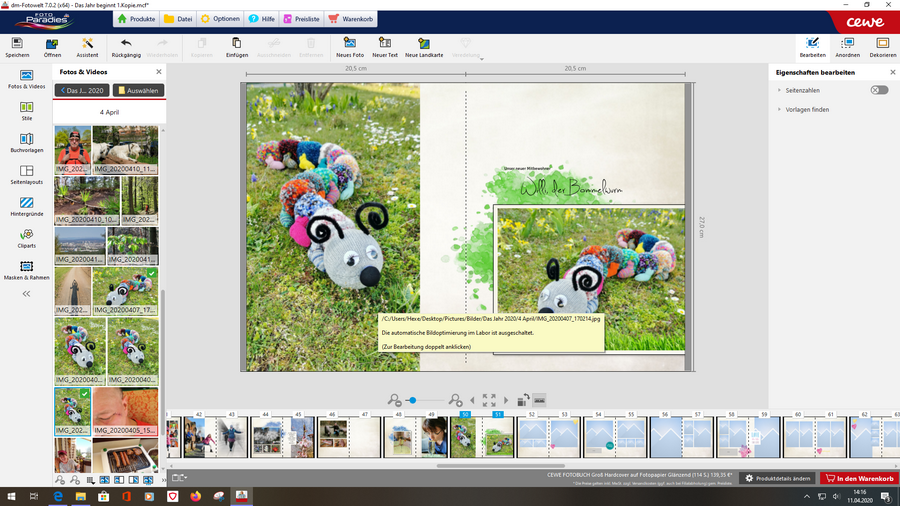Collapse the left sidebar with double chevron
This screenshot has width=900, height=506.
[27, 294]
